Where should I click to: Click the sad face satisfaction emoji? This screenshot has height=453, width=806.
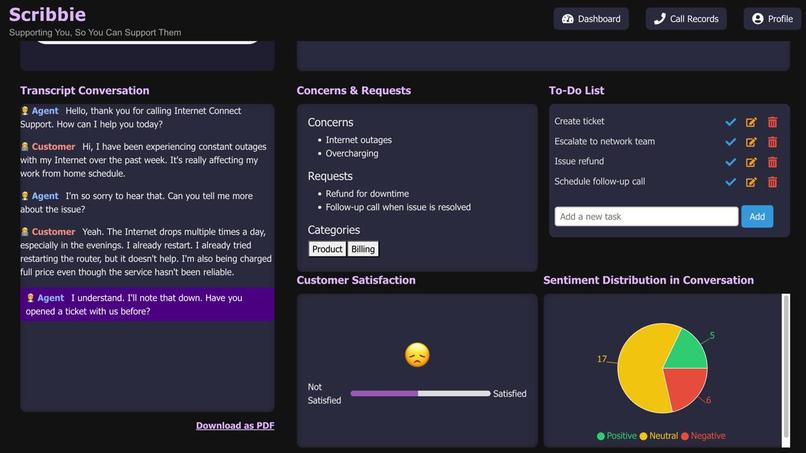(417, 355)
